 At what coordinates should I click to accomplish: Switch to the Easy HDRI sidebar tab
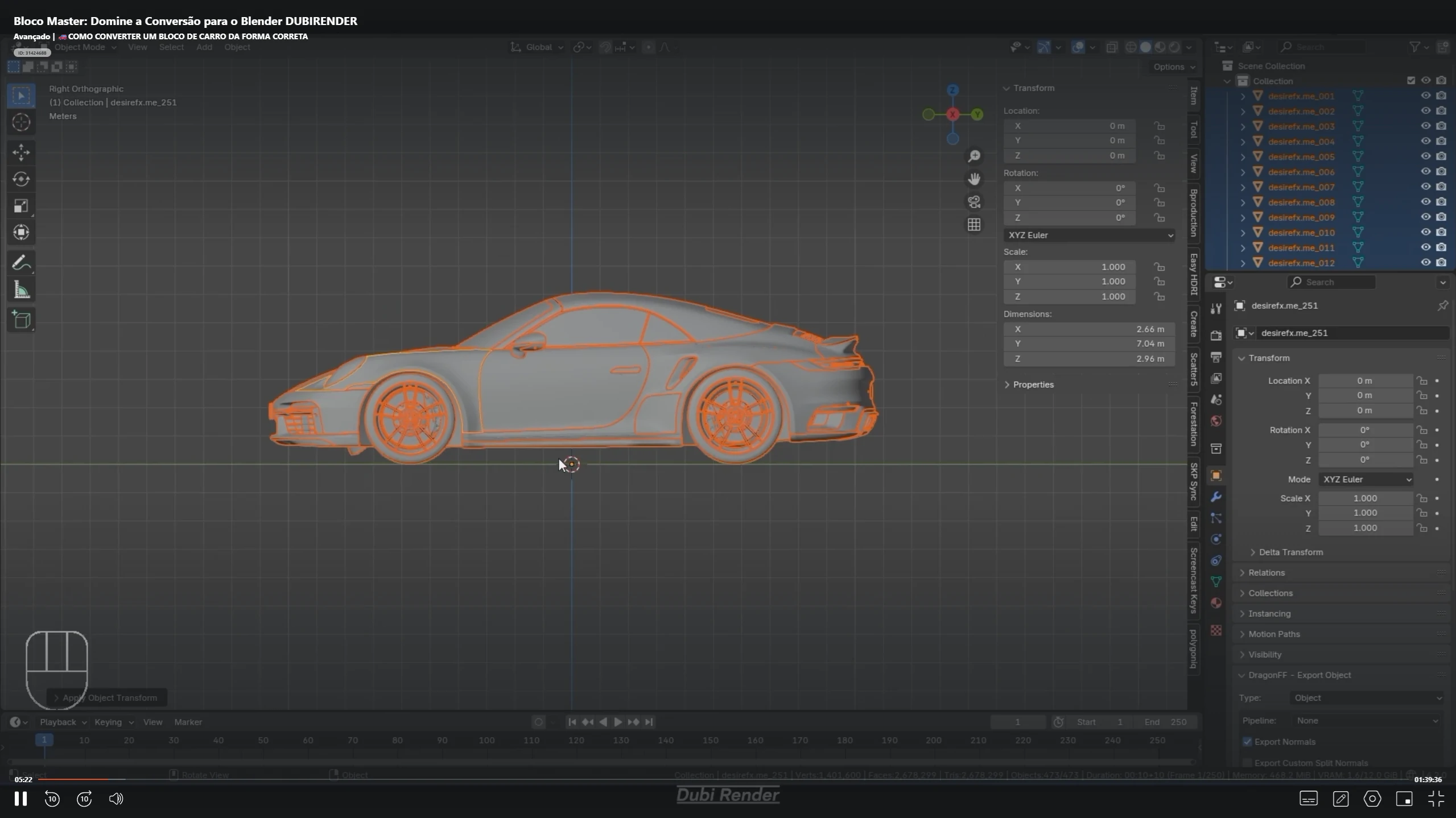(1193, 274)
